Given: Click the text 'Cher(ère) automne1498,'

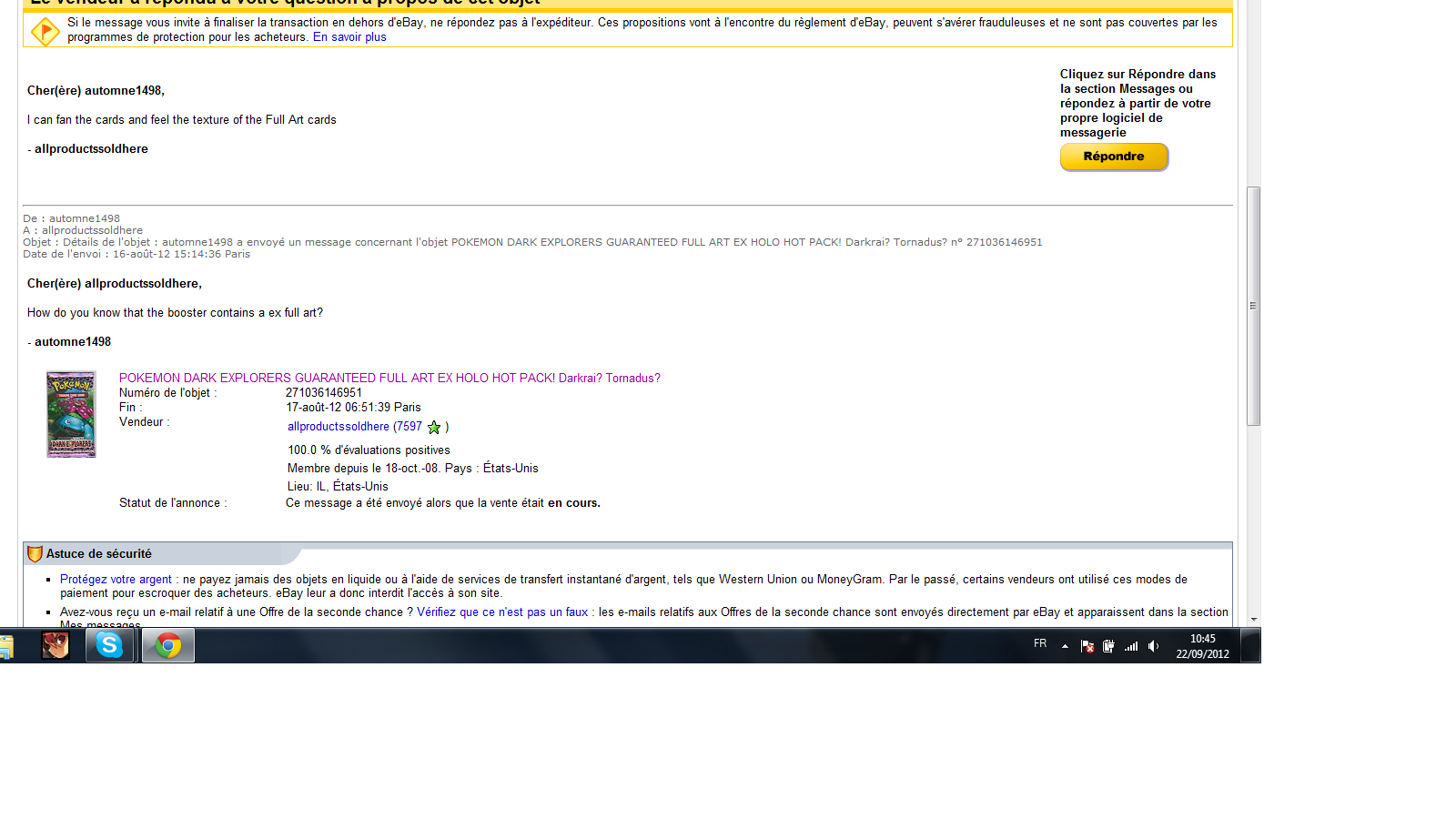Looking at the screenshot, I should pos(96,91).
